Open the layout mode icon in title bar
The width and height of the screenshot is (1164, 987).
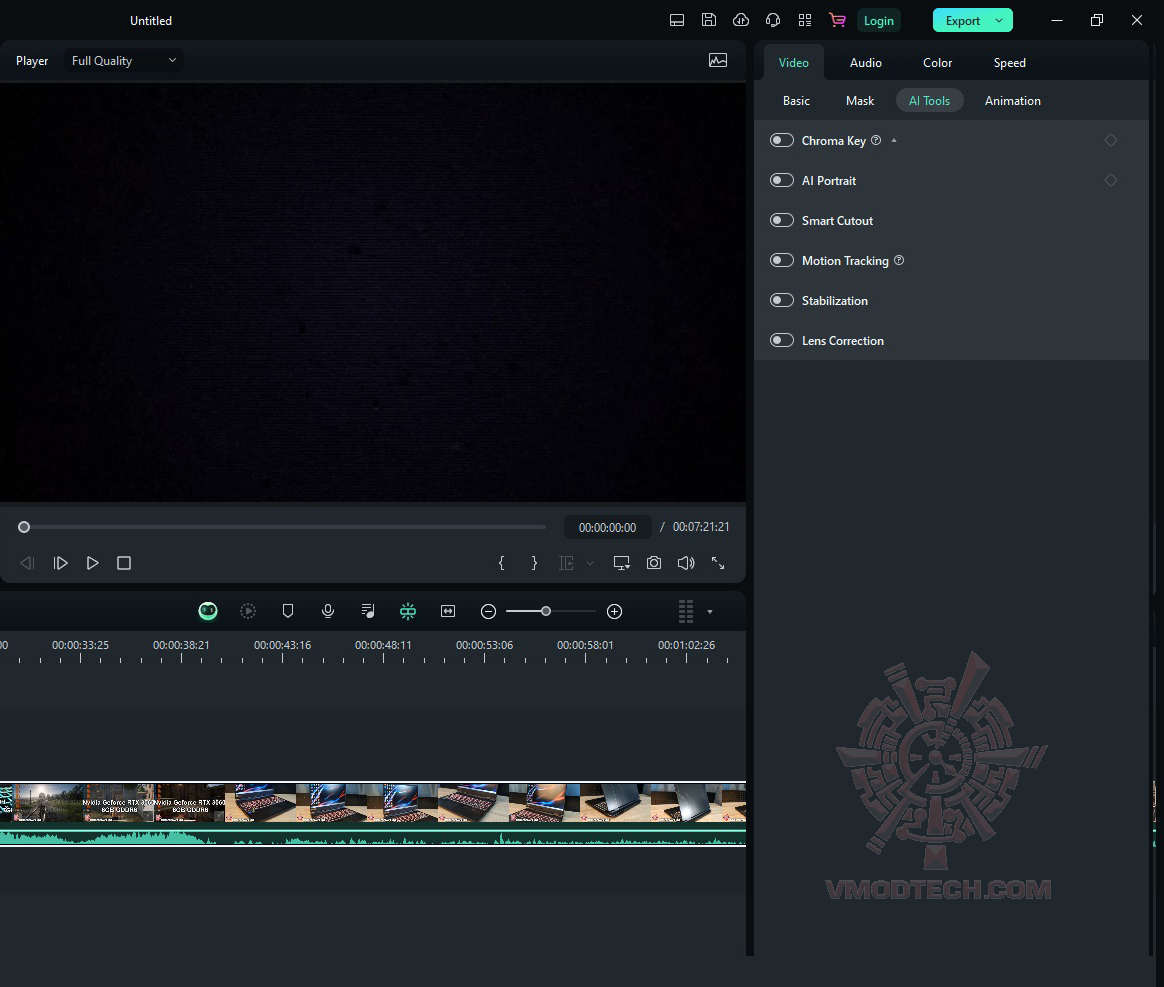pyautogui.click(x=676, y=21)
